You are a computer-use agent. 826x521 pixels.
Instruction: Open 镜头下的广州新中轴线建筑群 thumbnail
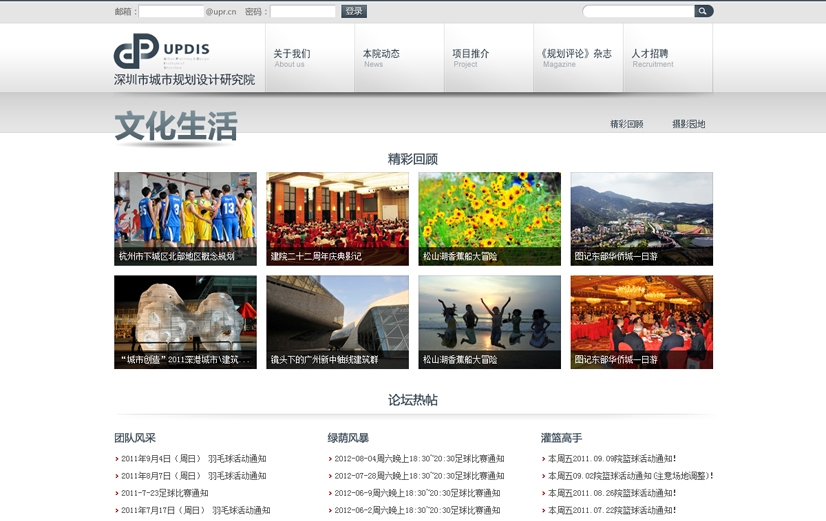click(337, 322)
